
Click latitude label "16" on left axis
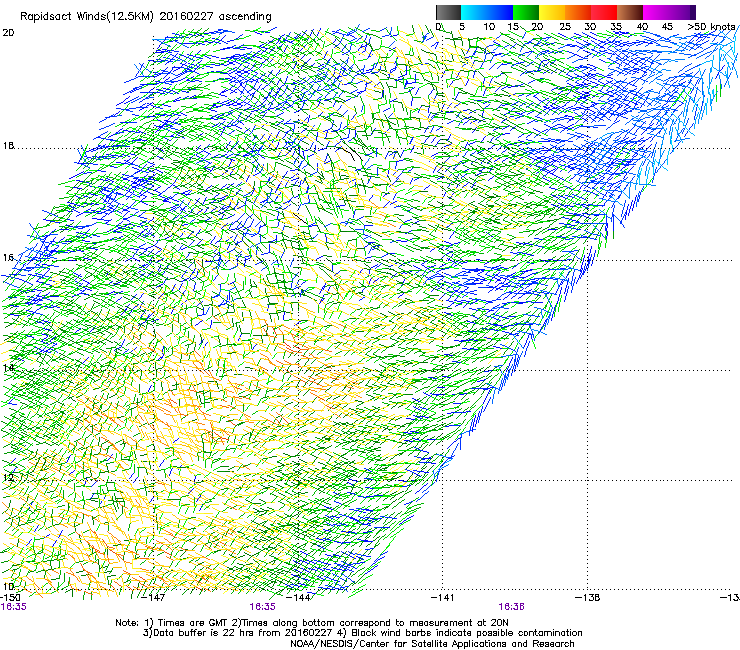pyautogui.click(x=8, y=258)
